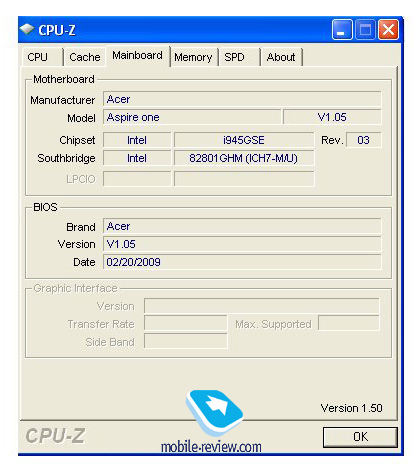Open the Memory tab
The width and height of the screenshot is (413, 467).
(x=193, y=57)
